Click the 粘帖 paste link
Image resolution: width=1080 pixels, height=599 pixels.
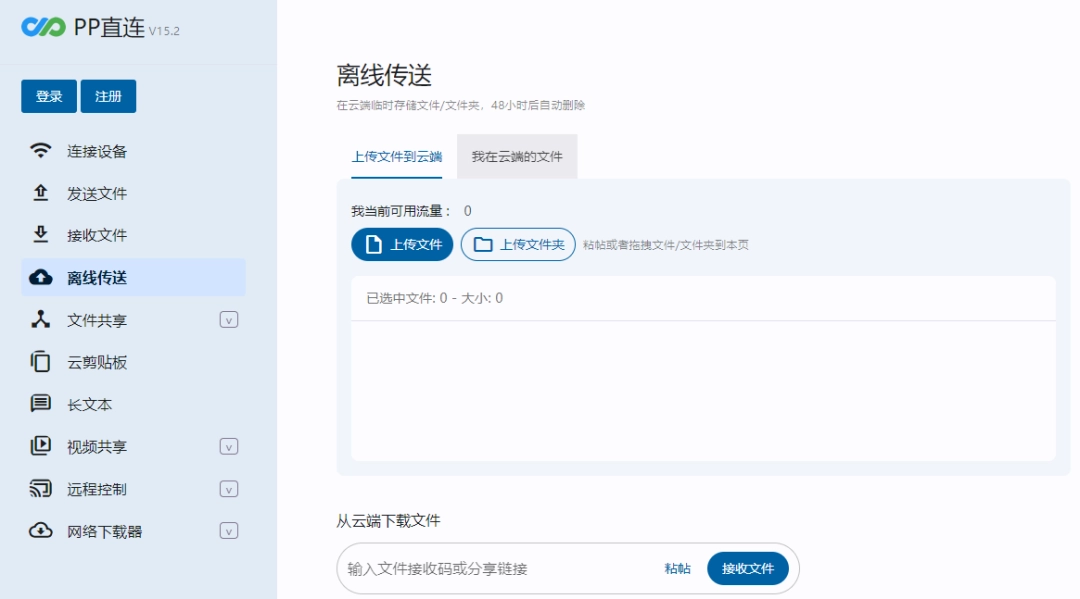(676, 567)
